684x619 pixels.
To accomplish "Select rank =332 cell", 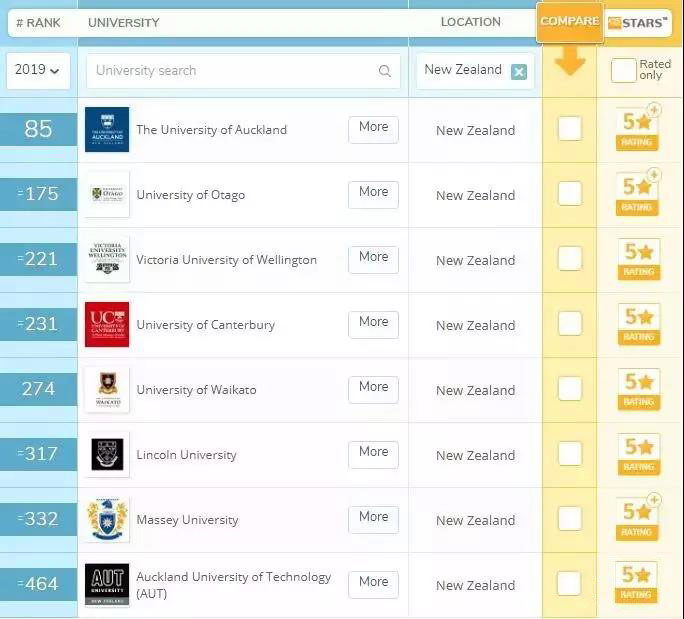I will pyautogui.click(x=38, y=520).
